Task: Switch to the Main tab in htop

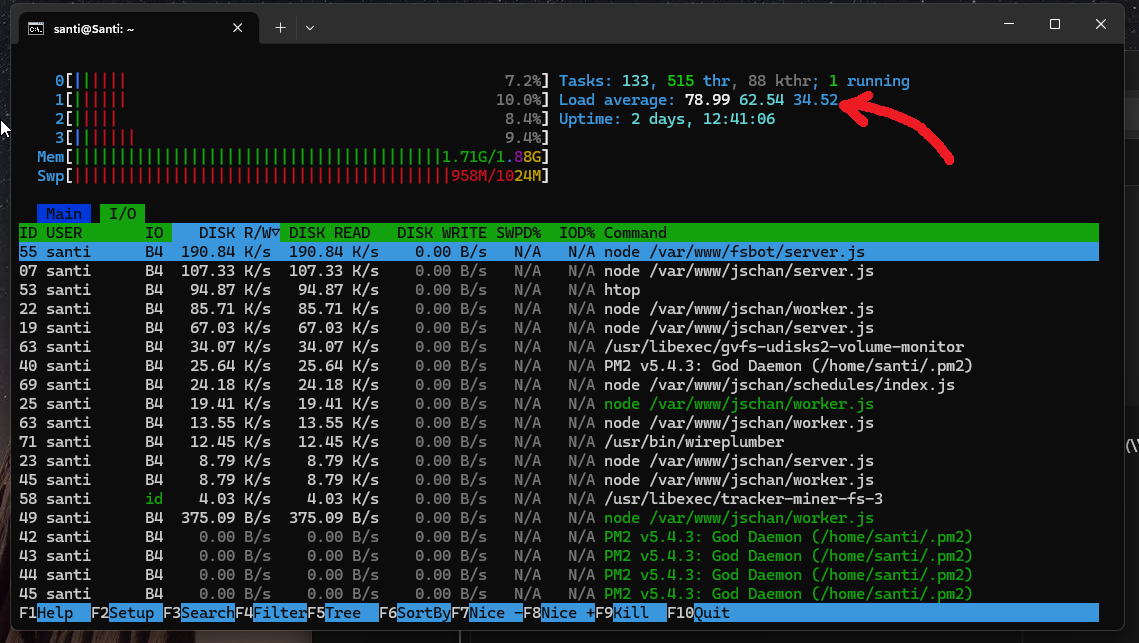Action: (x=64, y=214)
